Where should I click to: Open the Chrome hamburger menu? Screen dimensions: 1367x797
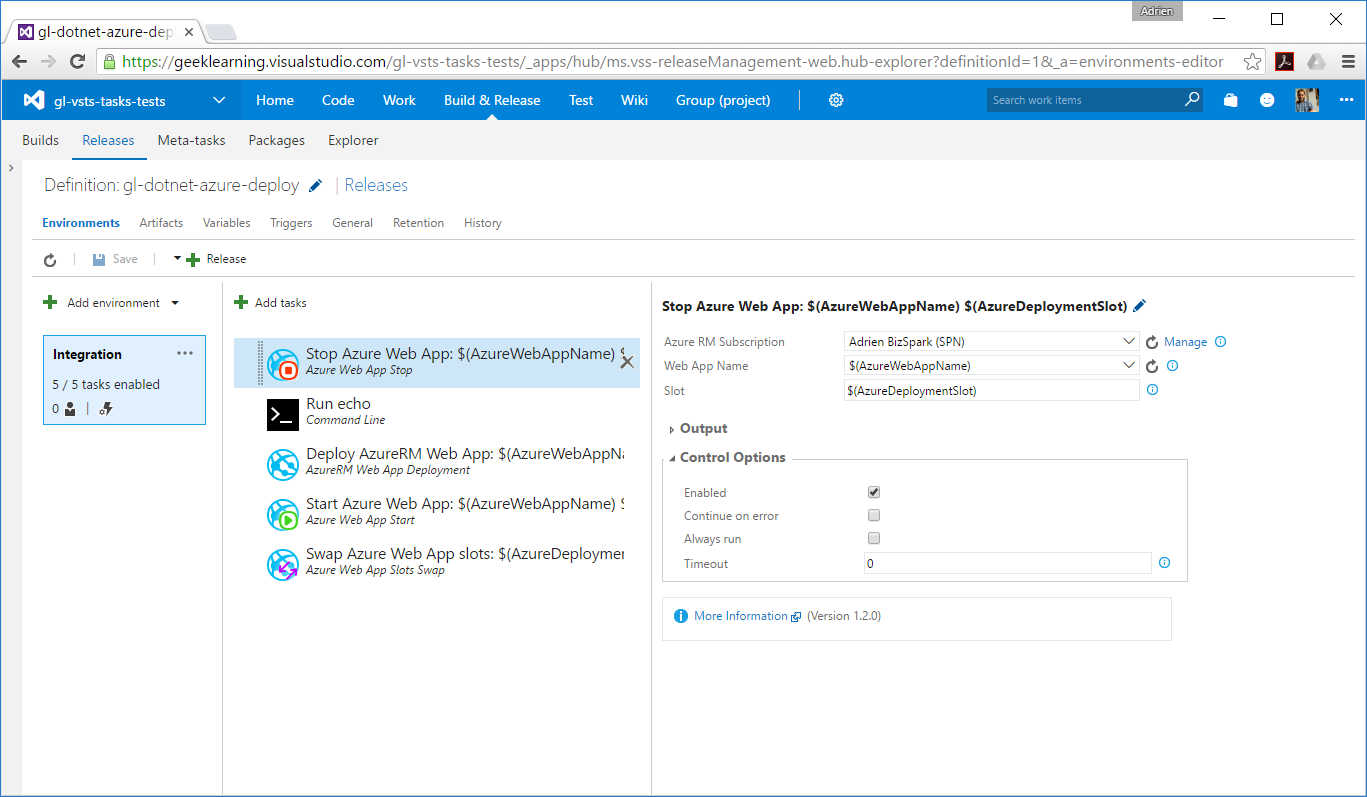click(x=1348, y=62)
